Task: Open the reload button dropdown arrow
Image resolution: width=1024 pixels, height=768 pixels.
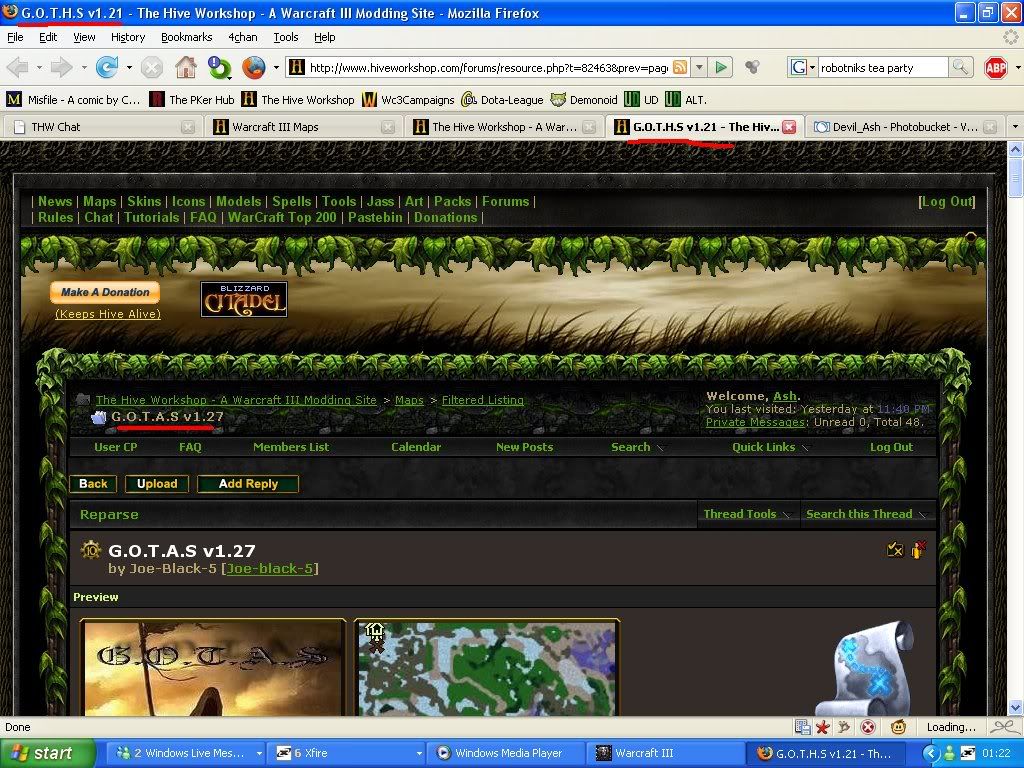Action: point(129,67)
